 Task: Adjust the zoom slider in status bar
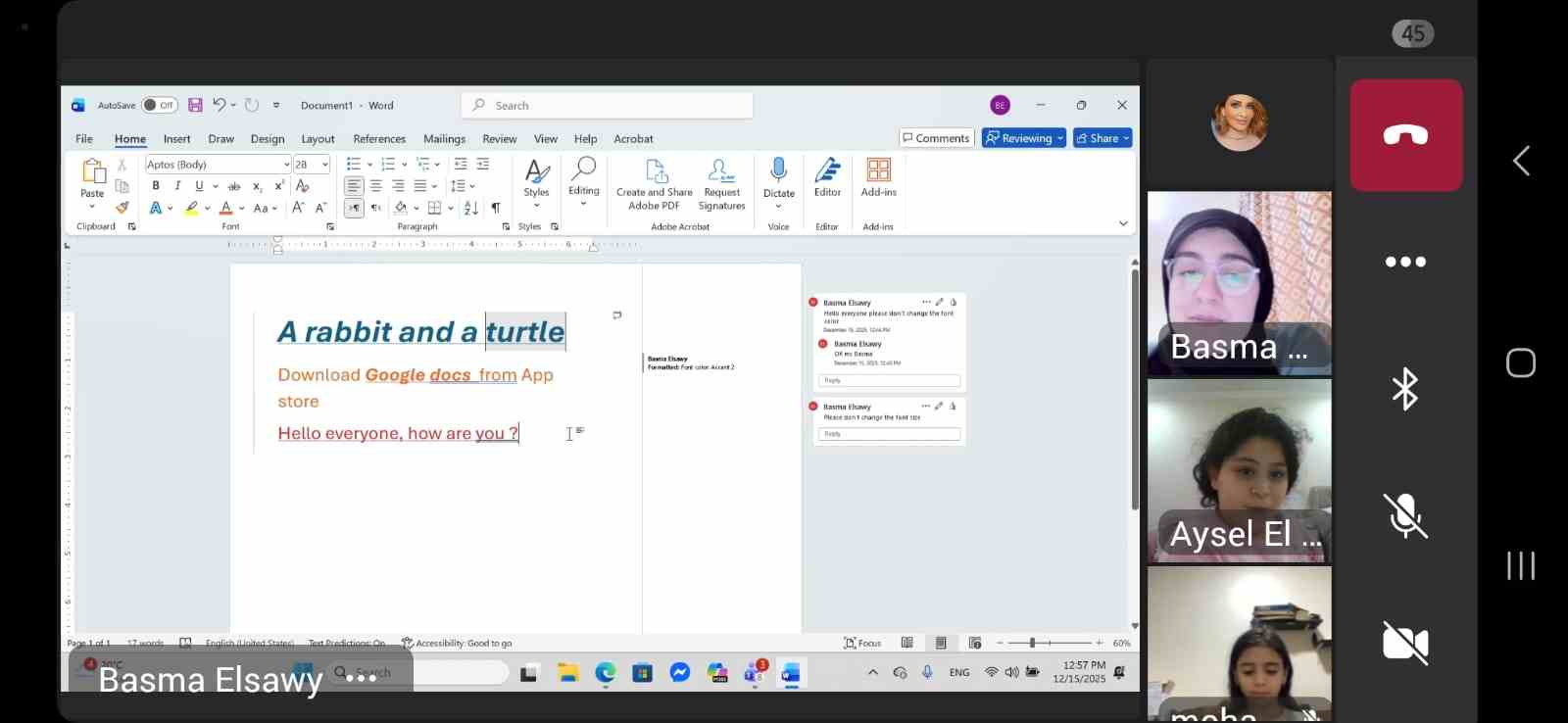pyautogui.click(x=1032, y=644)
